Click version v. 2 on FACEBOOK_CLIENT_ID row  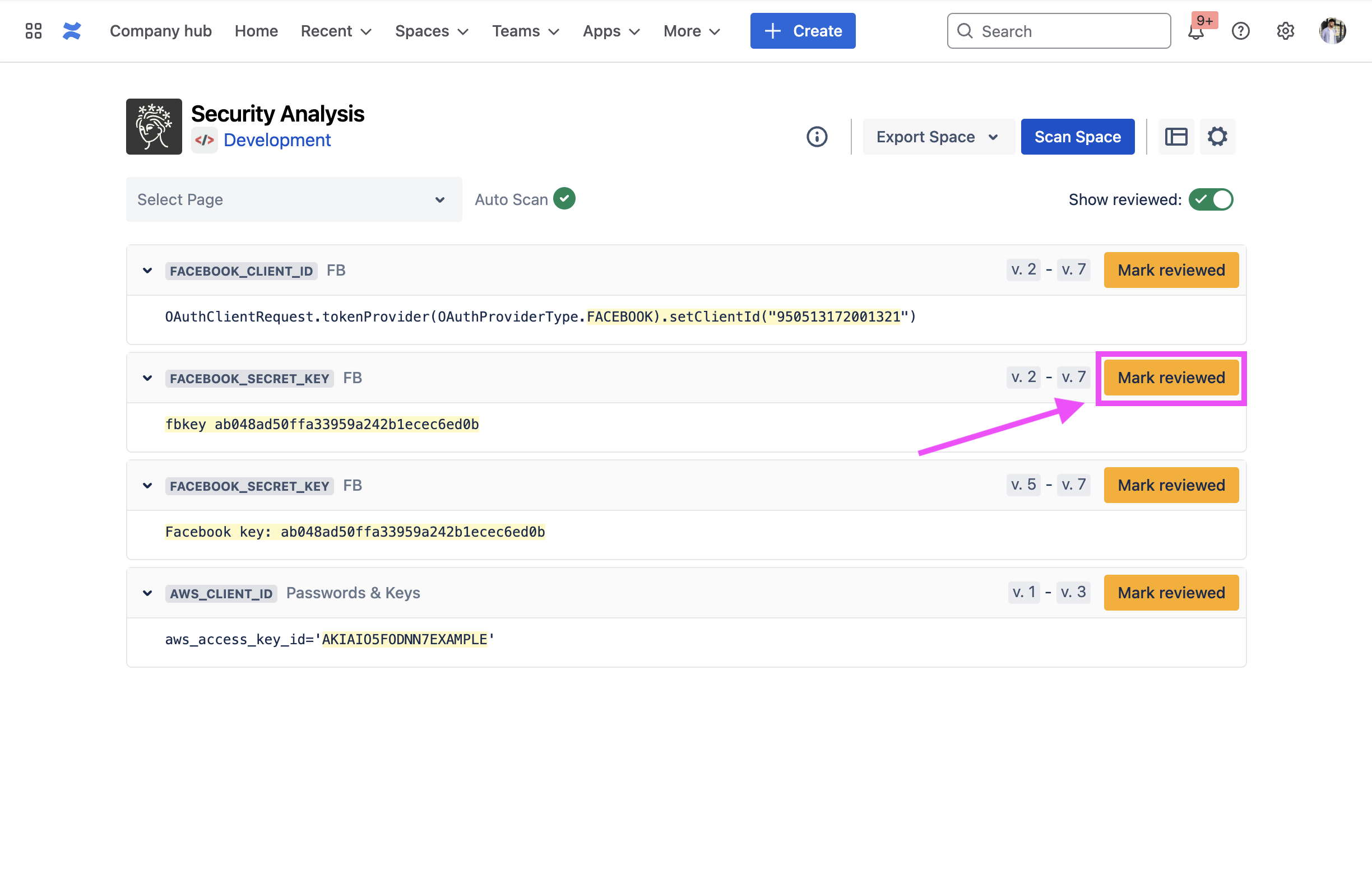(x=1023, y=269)
